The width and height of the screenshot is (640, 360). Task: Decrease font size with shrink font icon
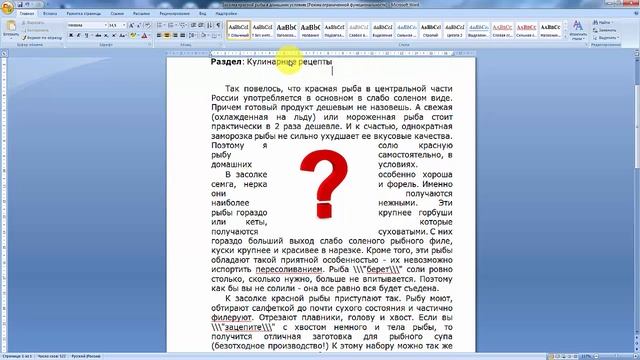[138, 25]
